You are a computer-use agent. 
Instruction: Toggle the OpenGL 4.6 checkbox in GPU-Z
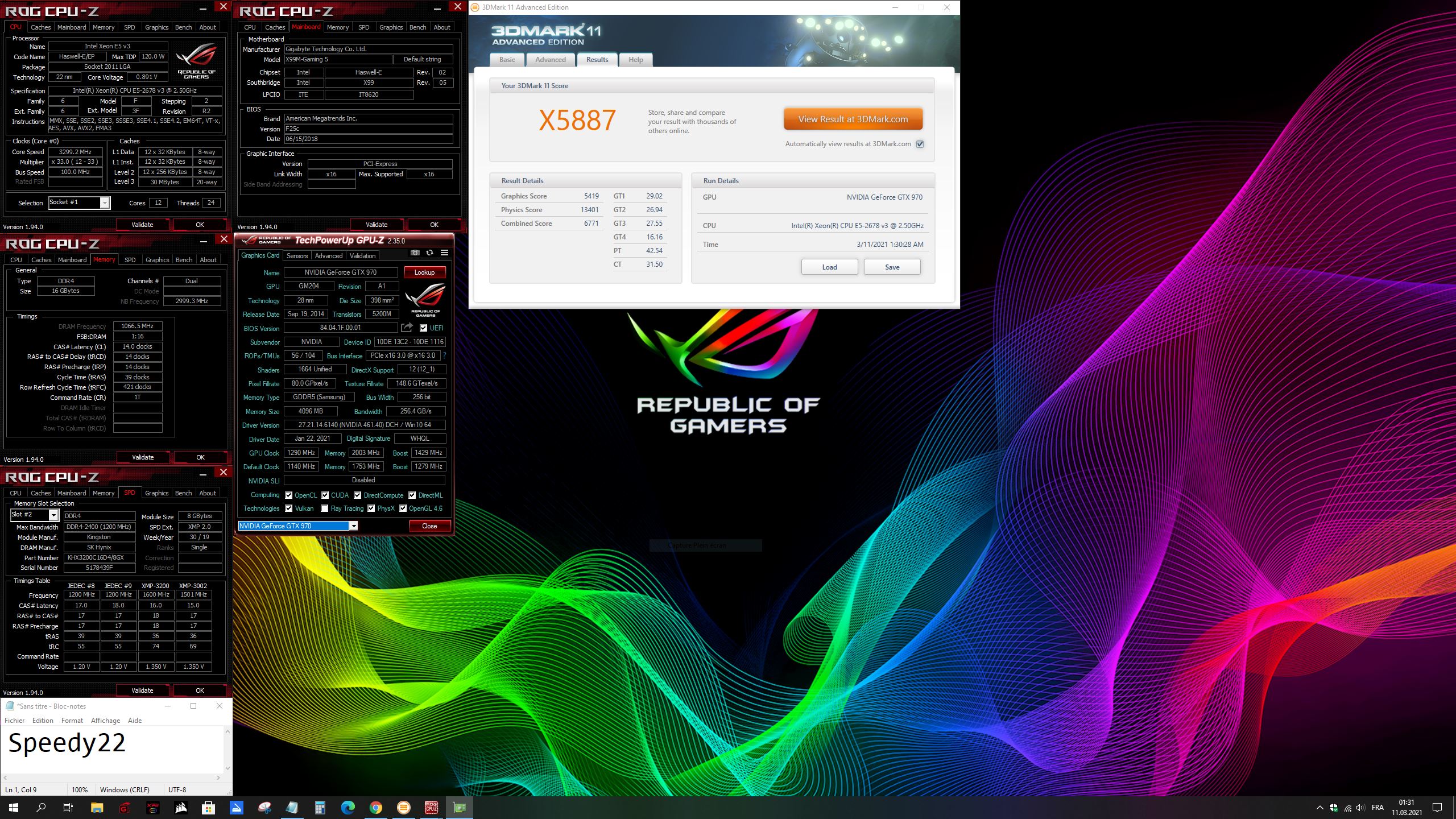(x=403, y=508)
